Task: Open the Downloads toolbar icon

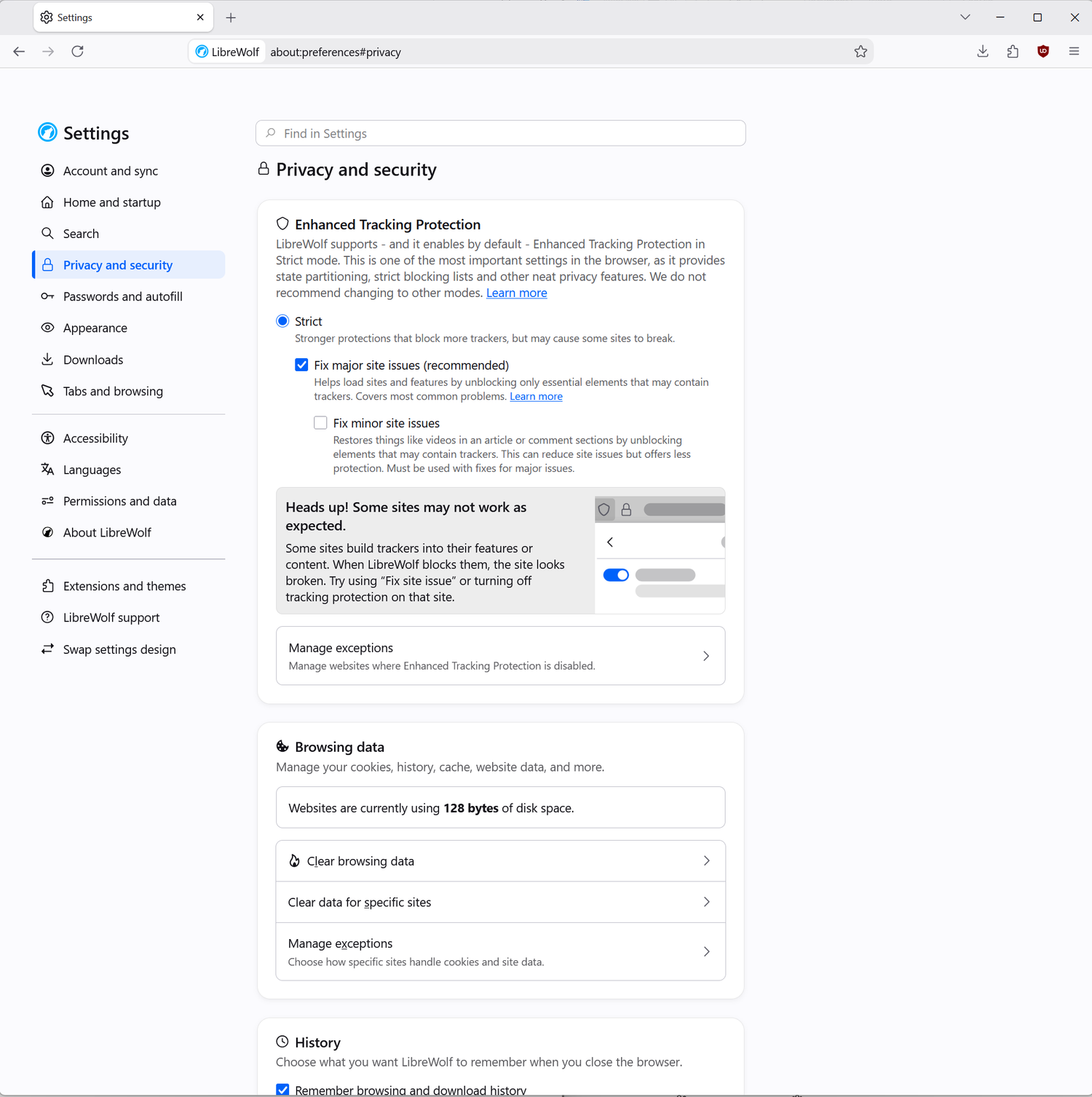Action: (983, 52)
